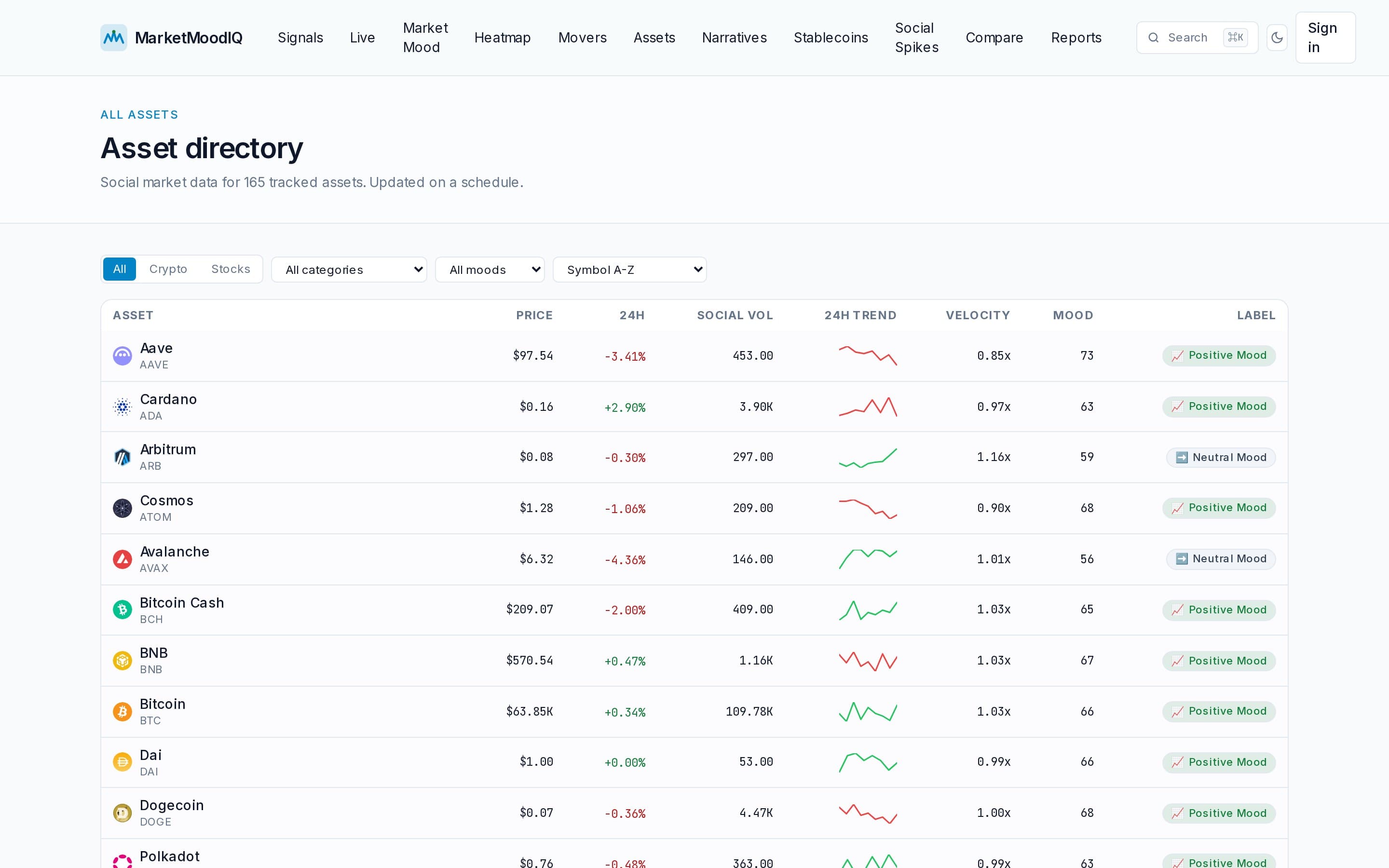1389x868 pixels.
Task: Open the Movers nav item
Action: click(582, 38)
